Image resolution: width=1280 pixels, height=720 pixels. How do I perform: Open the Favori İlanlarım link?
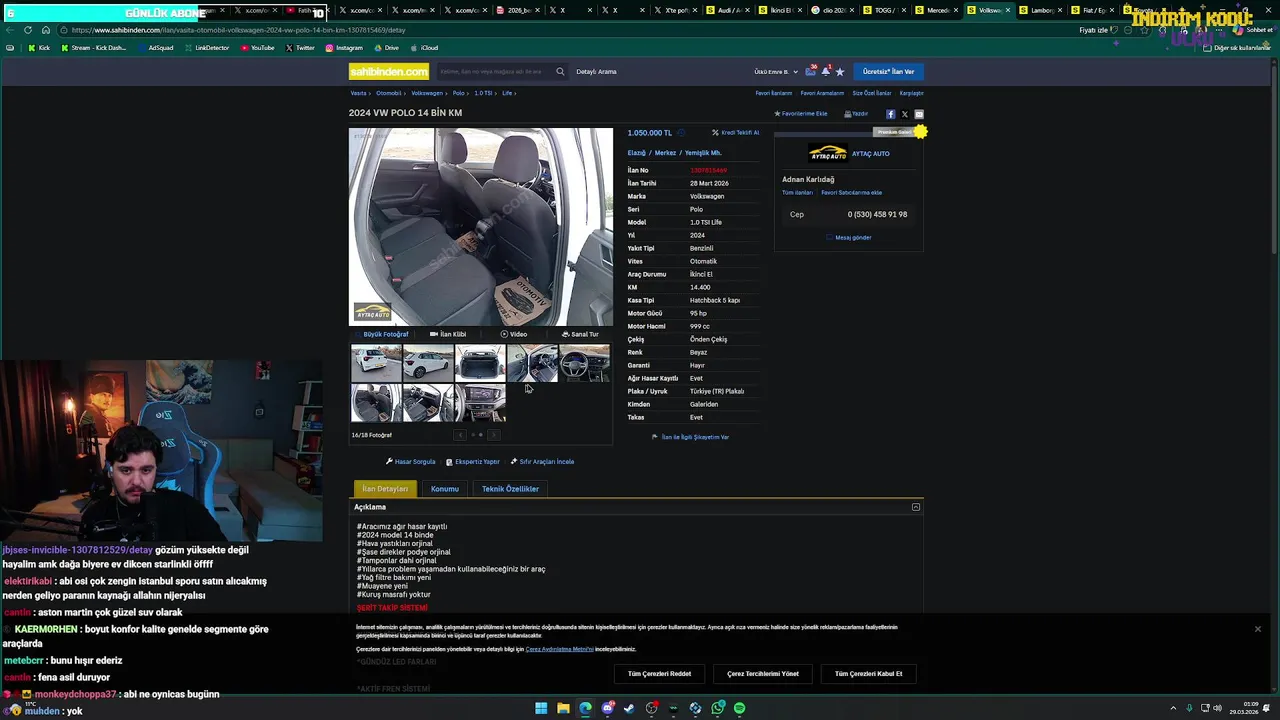774,93
